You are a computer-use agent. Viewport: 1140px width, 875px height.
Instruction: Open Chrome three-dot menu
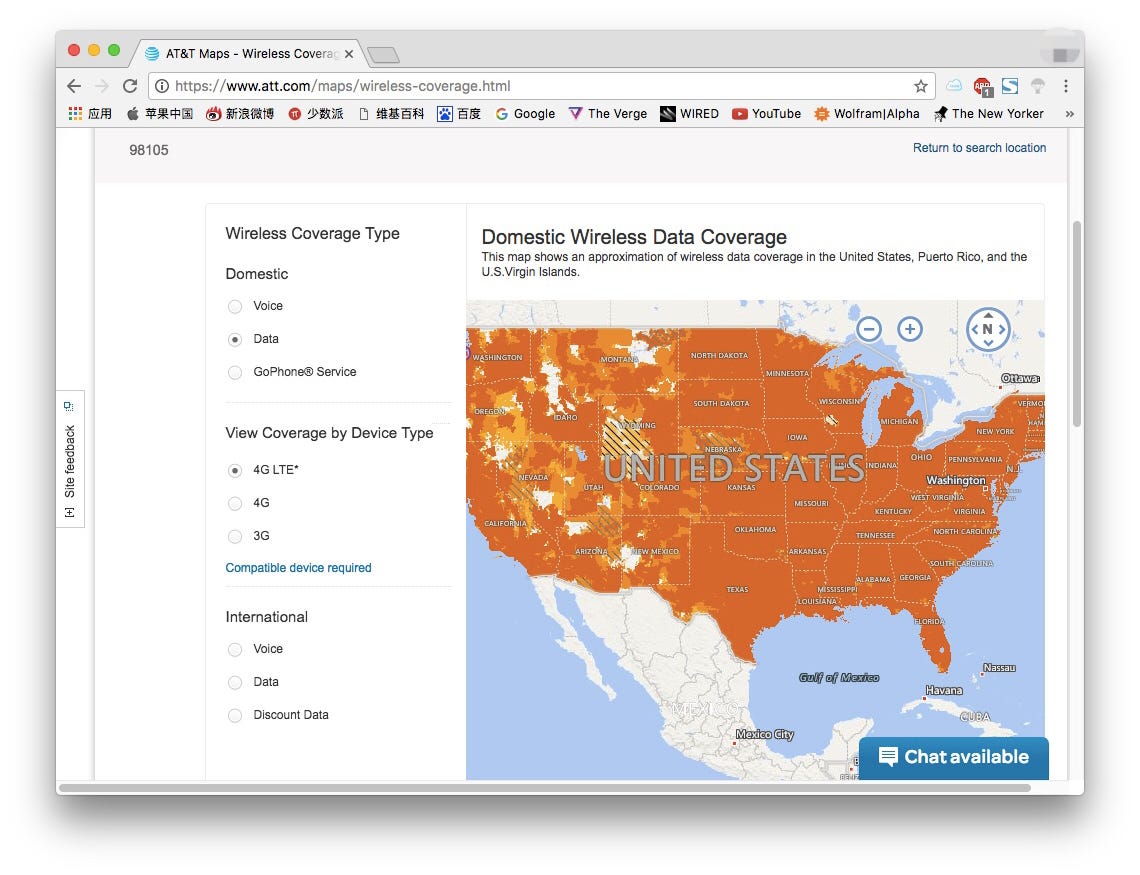tap(1066, 86)
